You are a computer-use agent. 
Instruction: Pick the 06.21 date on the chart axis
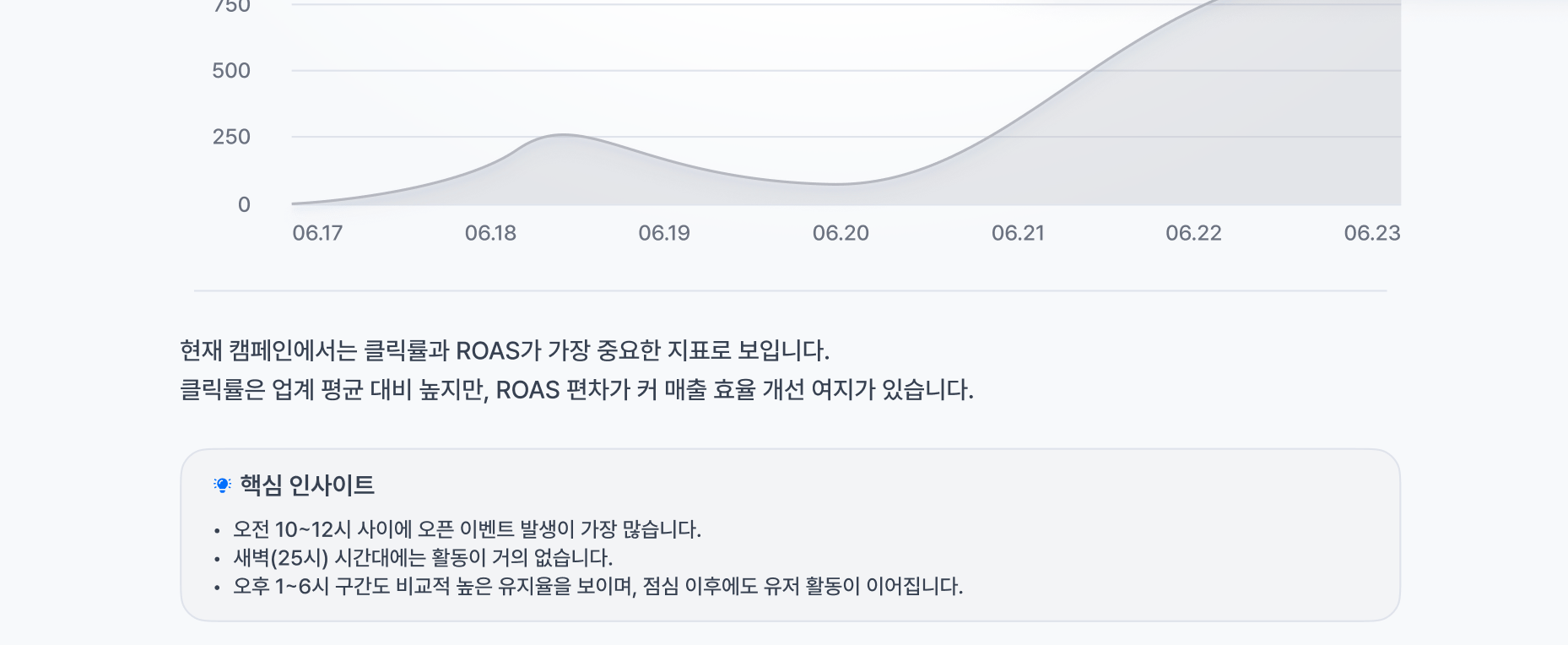pyautogui.click(x=1018, y=233)
